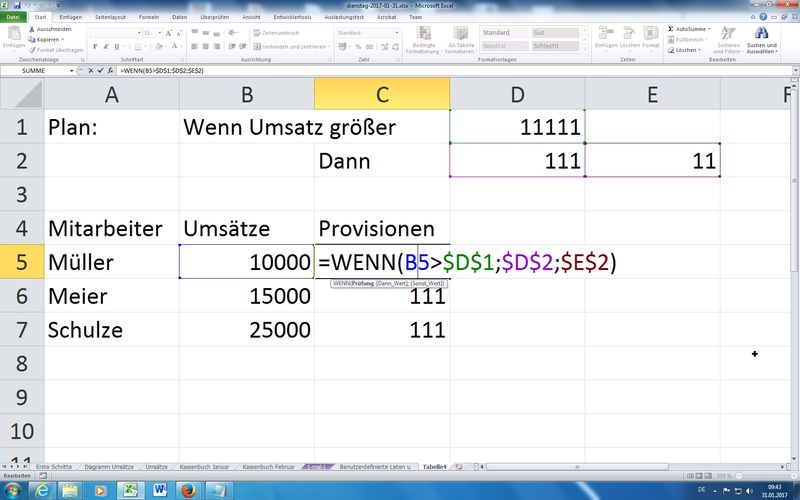This screenshot has width=800, height=500.
Task: Align text left icon
Action: (194, 47)
